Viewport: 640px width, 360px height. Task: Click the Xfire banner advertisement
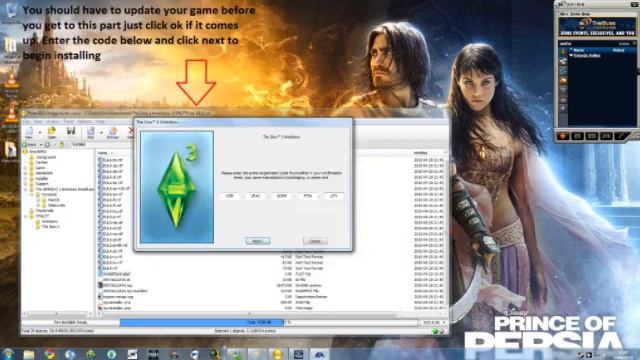pos(597,27)
